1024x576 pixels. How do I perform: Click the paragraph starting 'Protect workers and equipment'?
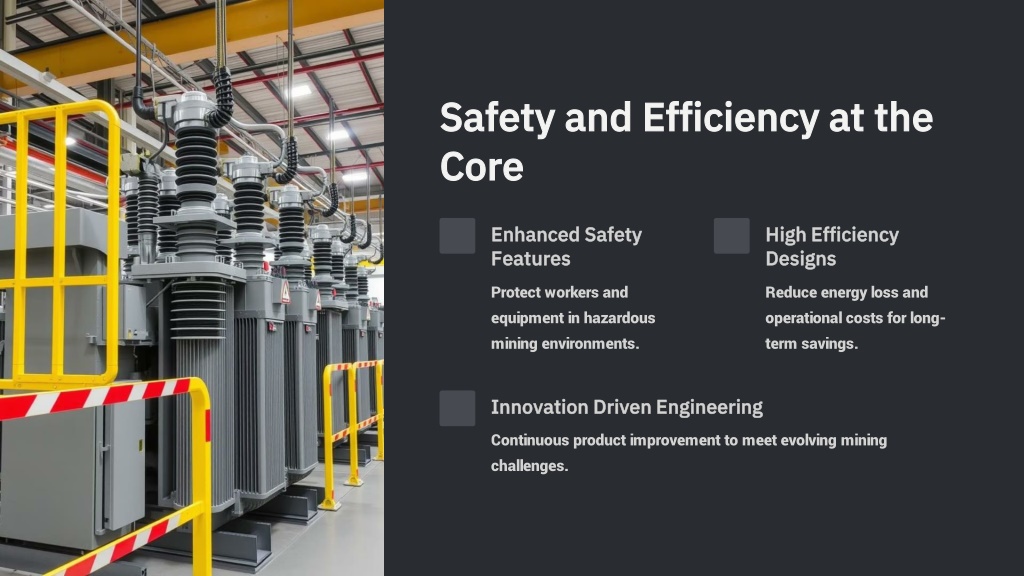(573, 318)
